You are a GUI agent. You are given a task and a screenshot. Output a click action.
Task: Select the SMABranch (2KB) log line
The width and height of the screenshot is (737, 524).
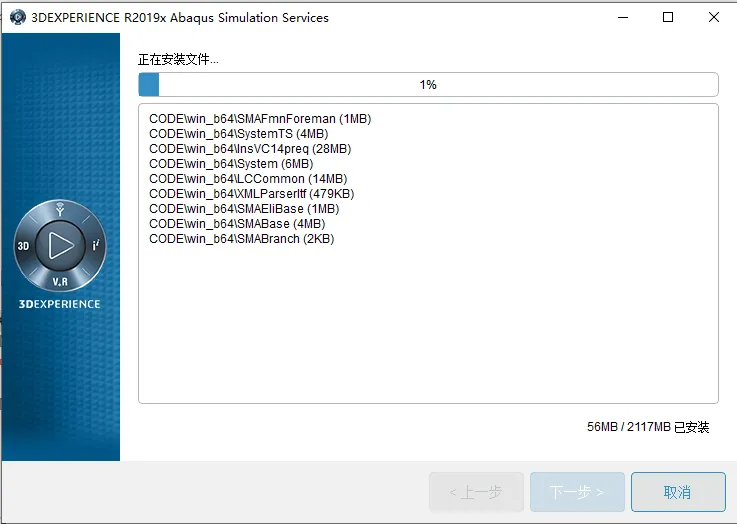tap(242, 239)
